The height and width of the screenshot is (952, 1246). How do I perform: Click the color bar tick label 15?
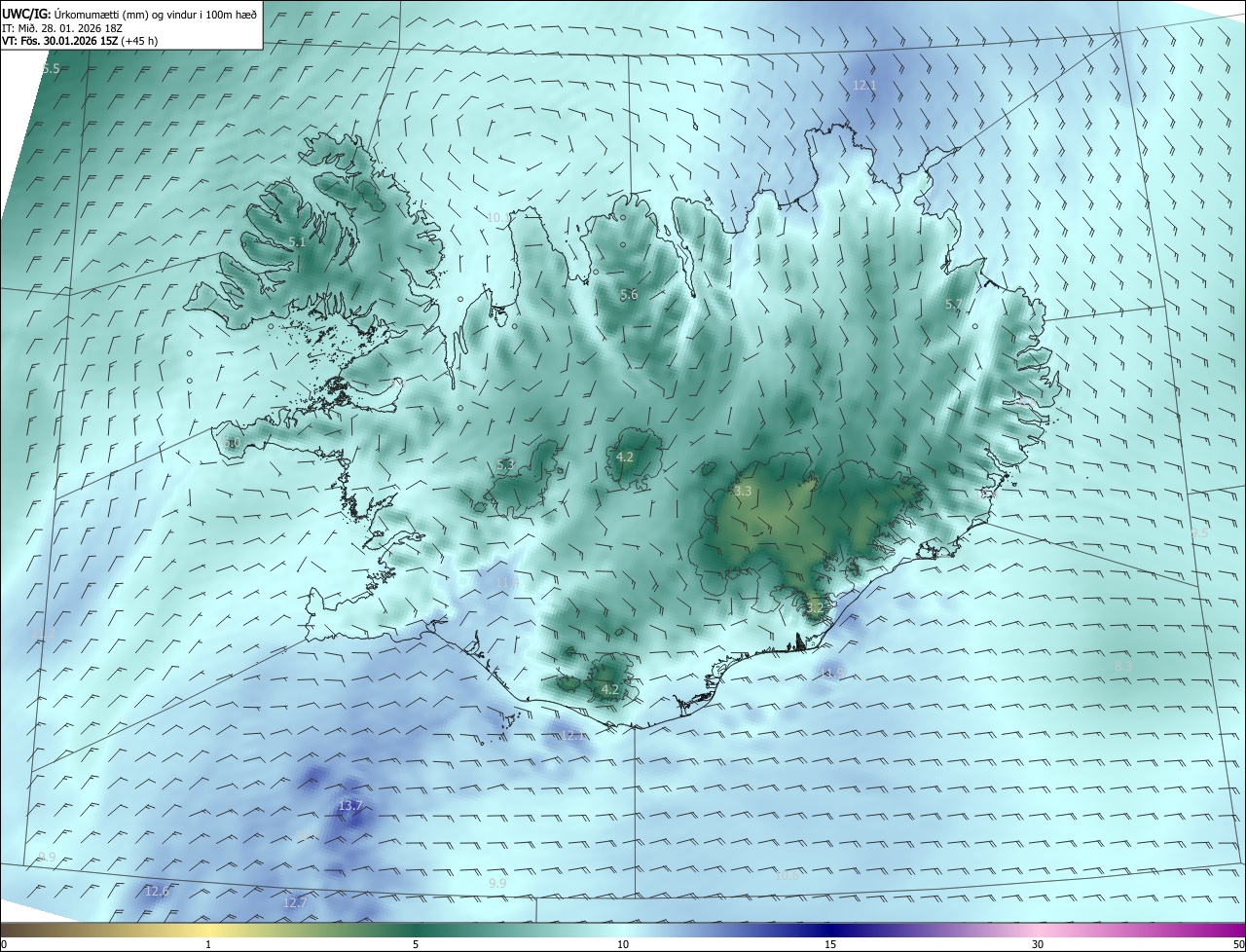[830, 944]
